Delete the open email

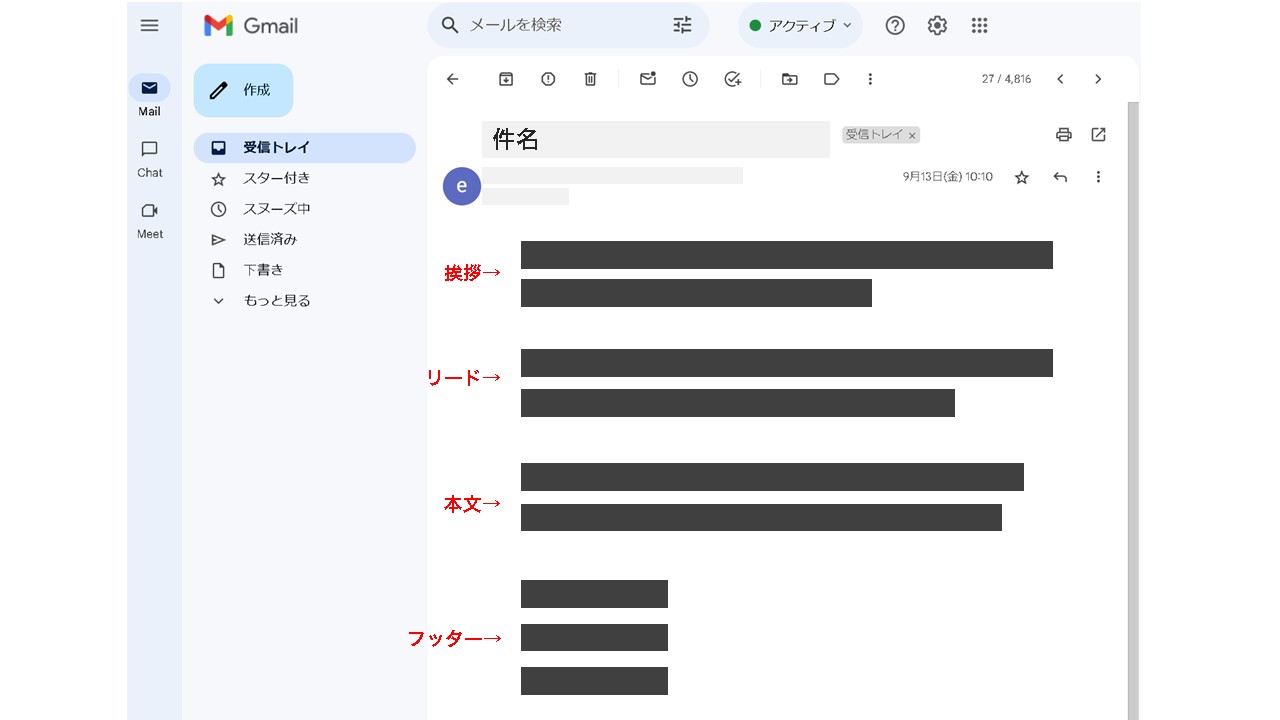(590, 78)
